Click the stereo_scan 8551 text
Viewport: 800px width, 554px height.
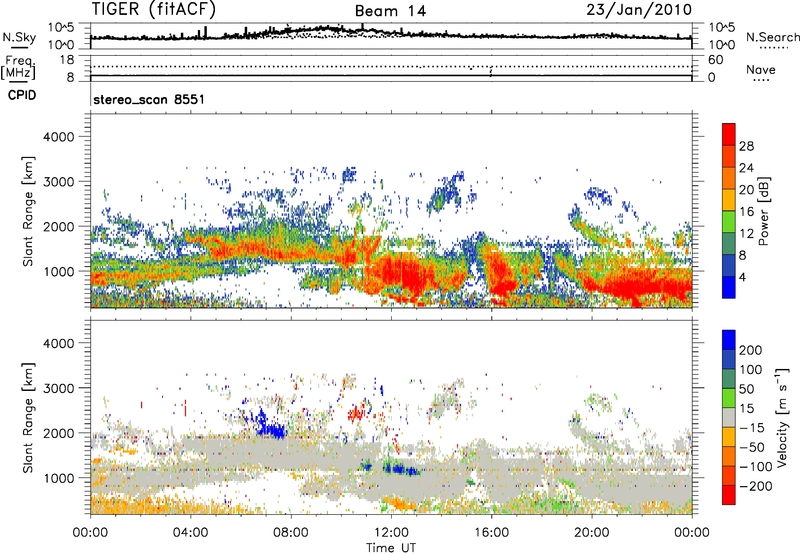coord(149,99)
